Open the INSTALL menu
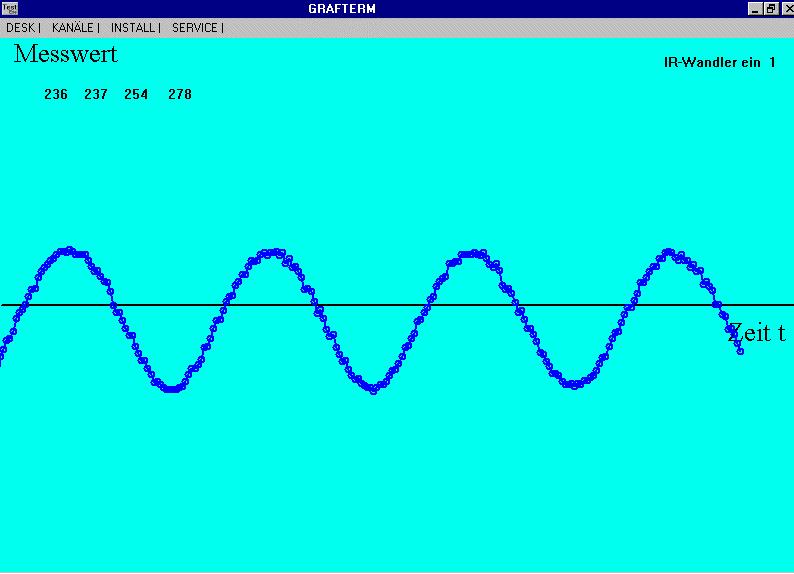 coord(133,28)
